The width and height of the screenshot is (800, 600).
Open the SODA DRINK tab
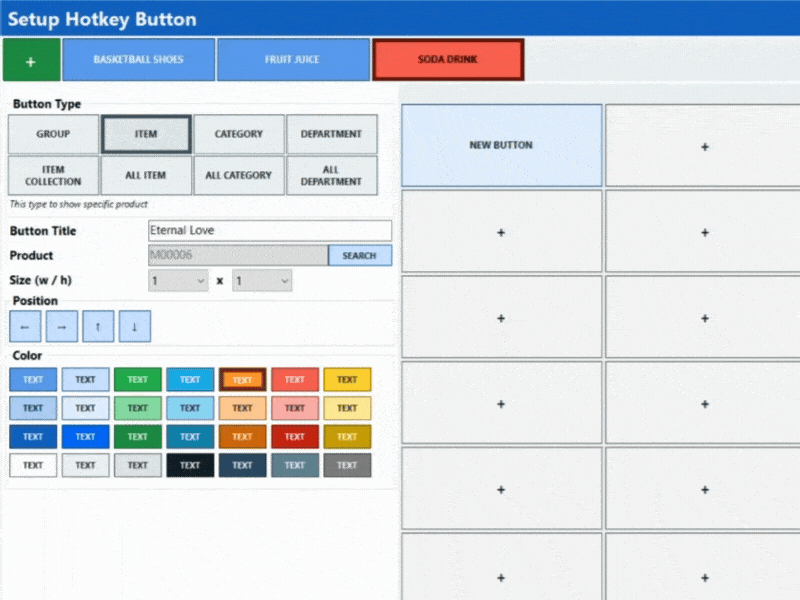tap(447, 60)
